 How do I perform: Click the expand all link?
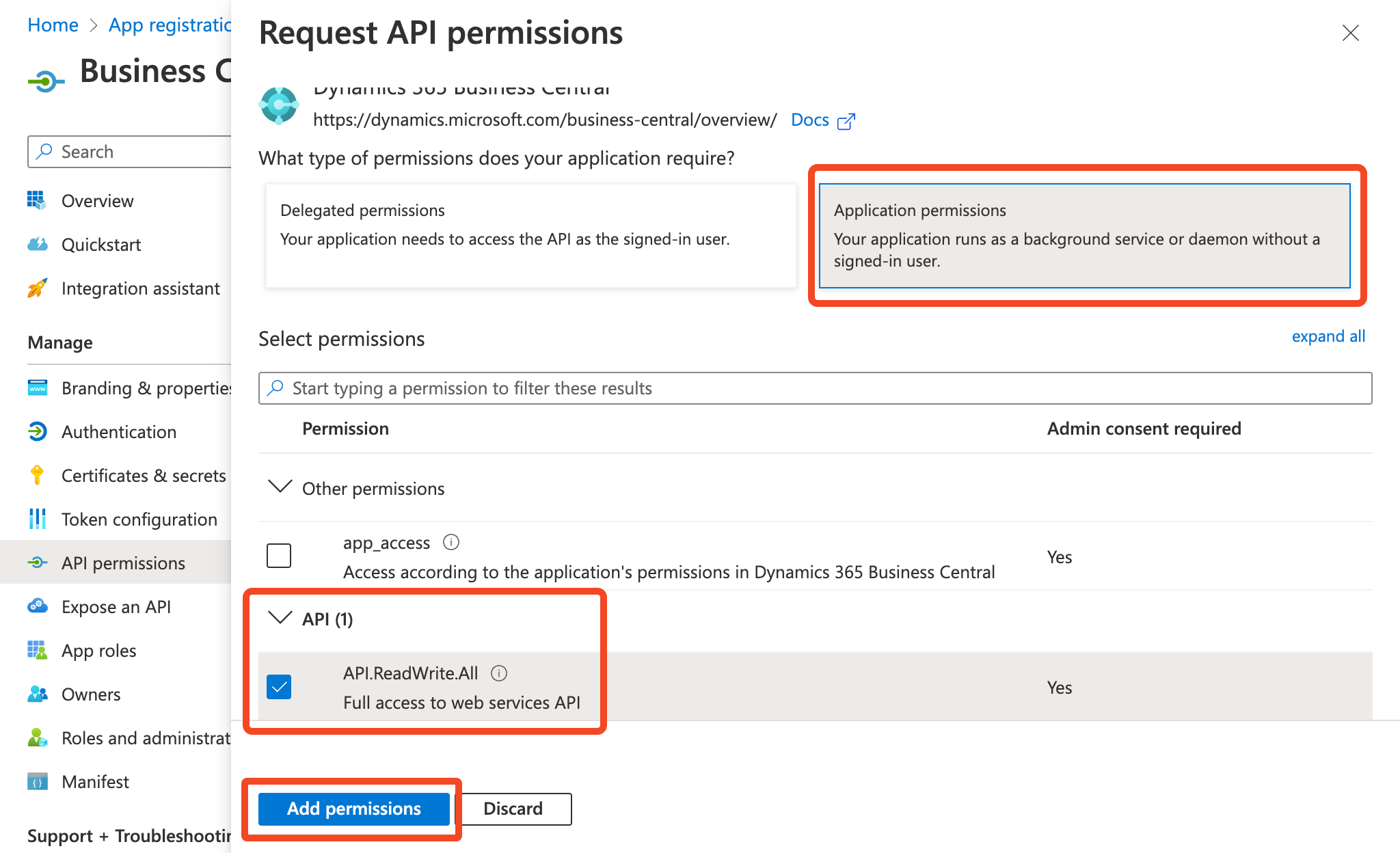[x=1328, y=336]
